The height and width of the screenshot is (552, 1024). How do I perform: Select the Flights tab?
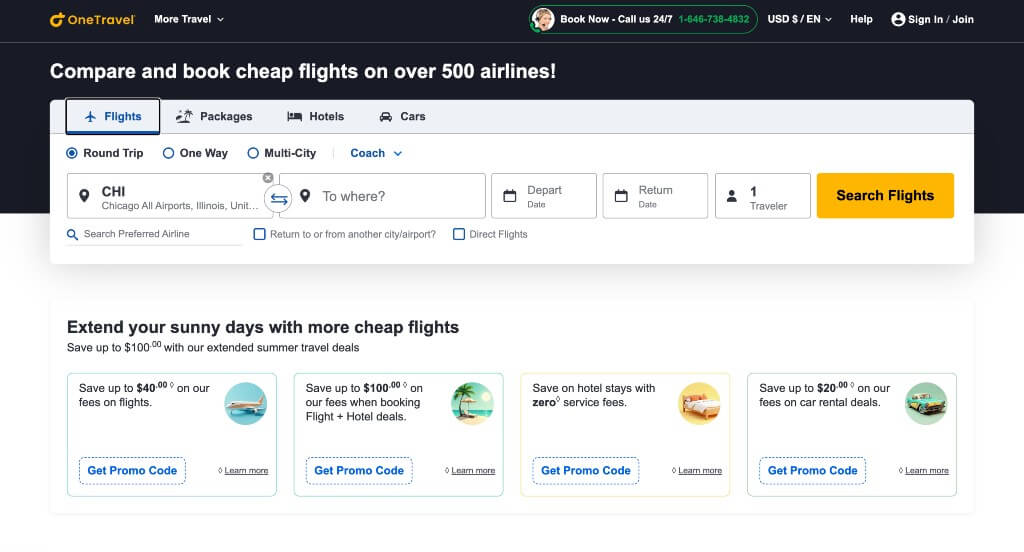tap(113, 116)
